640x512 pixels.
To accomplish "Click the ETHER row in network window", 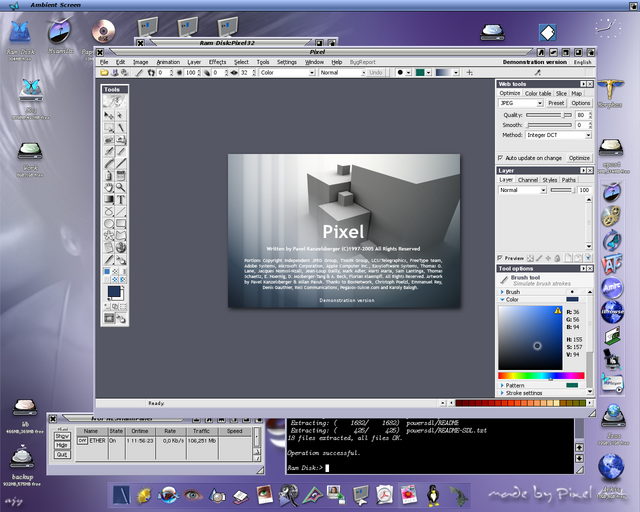I will pyautogui.click(x=163, y=441).
